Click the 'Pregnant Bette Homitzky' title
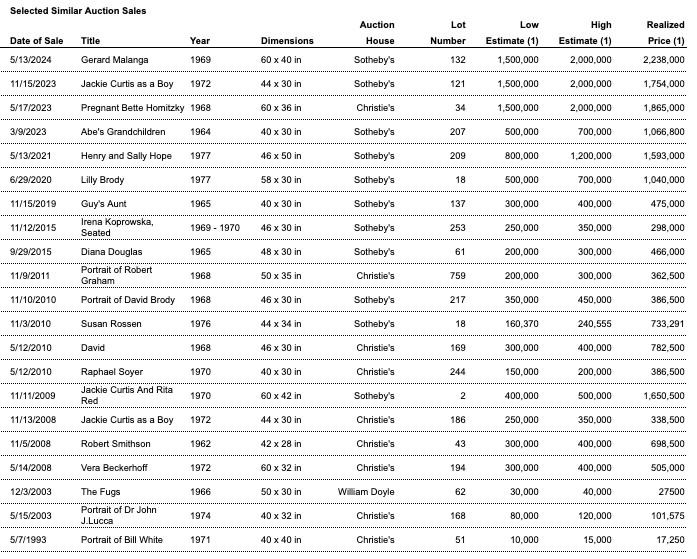Image resolution: width=697 pixels, height=559 pixels. point(133,108)
